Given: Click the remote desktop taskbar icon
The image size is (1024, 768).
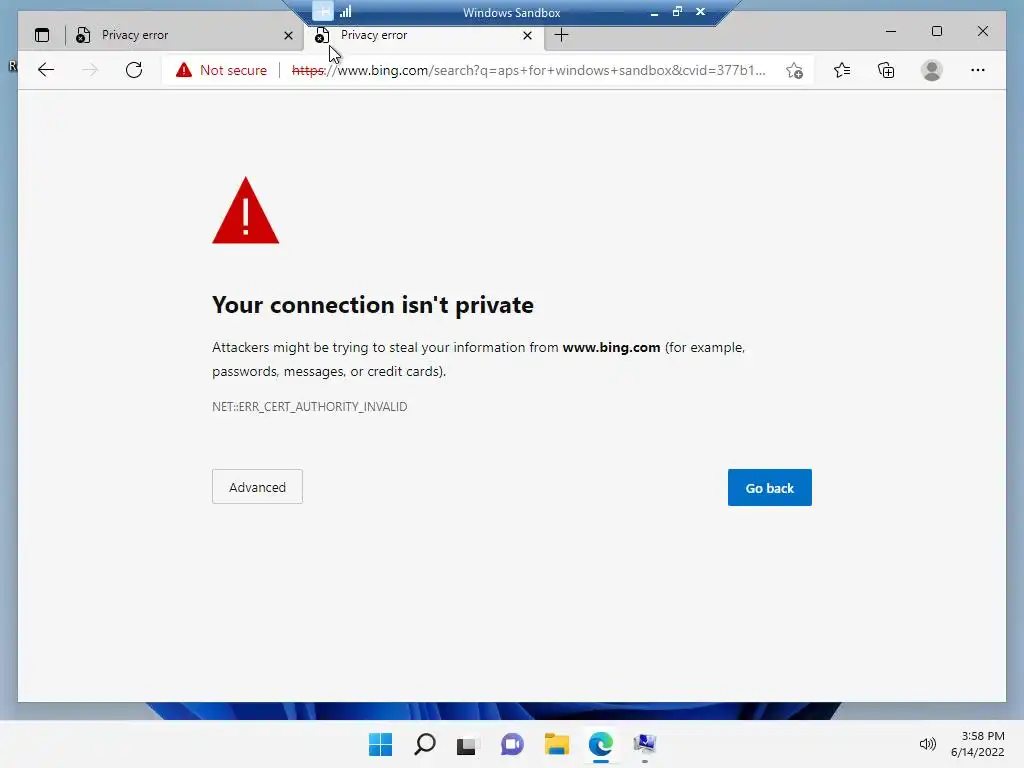Looking at the screenshot, I should coord(645,744).
